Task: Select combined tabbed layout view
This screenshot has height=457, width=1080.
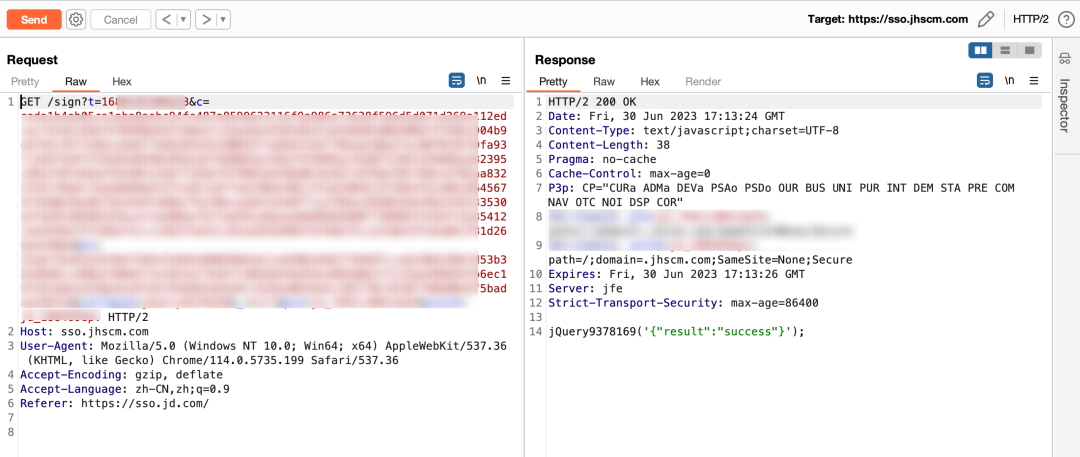Action: 1030,50
